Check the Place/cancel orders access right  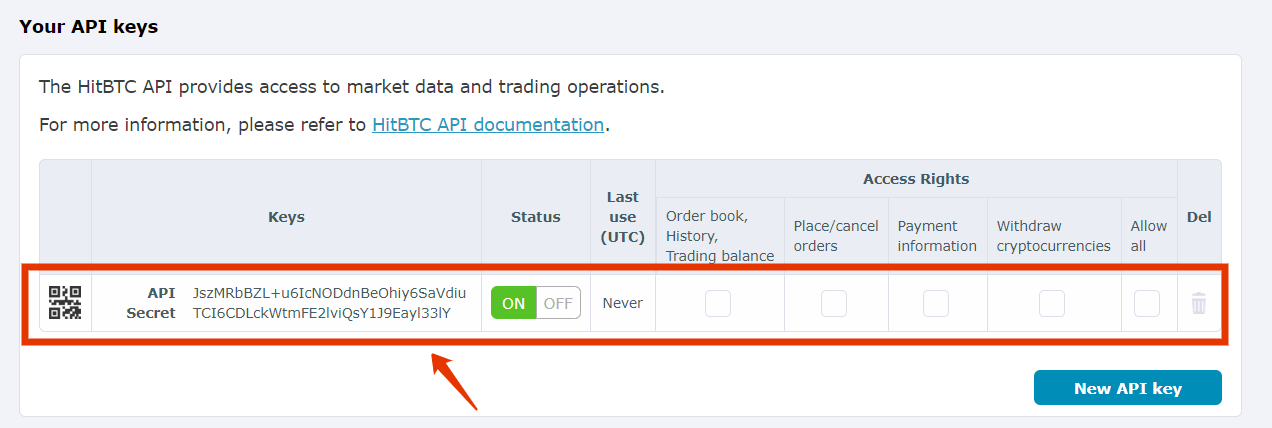[834, 303]
